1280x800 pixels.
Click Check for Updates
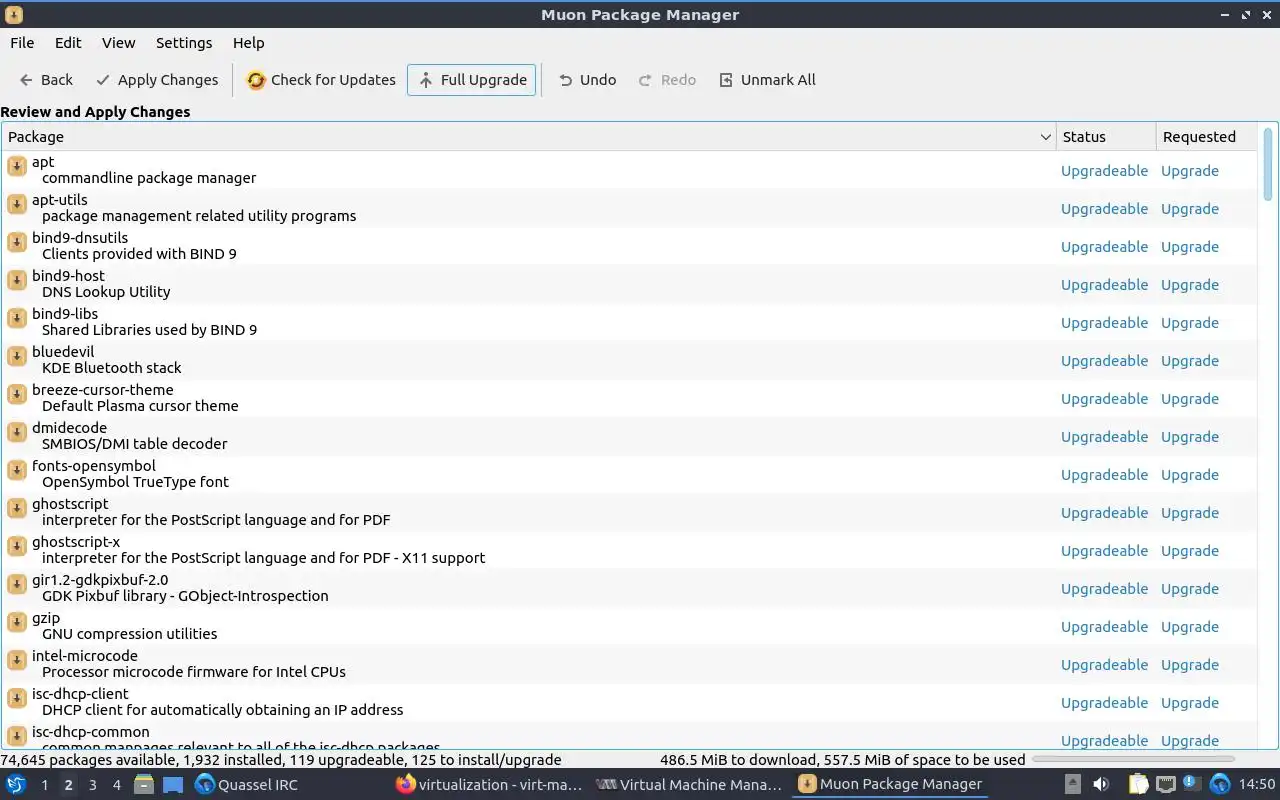click(x=321, y=80)
